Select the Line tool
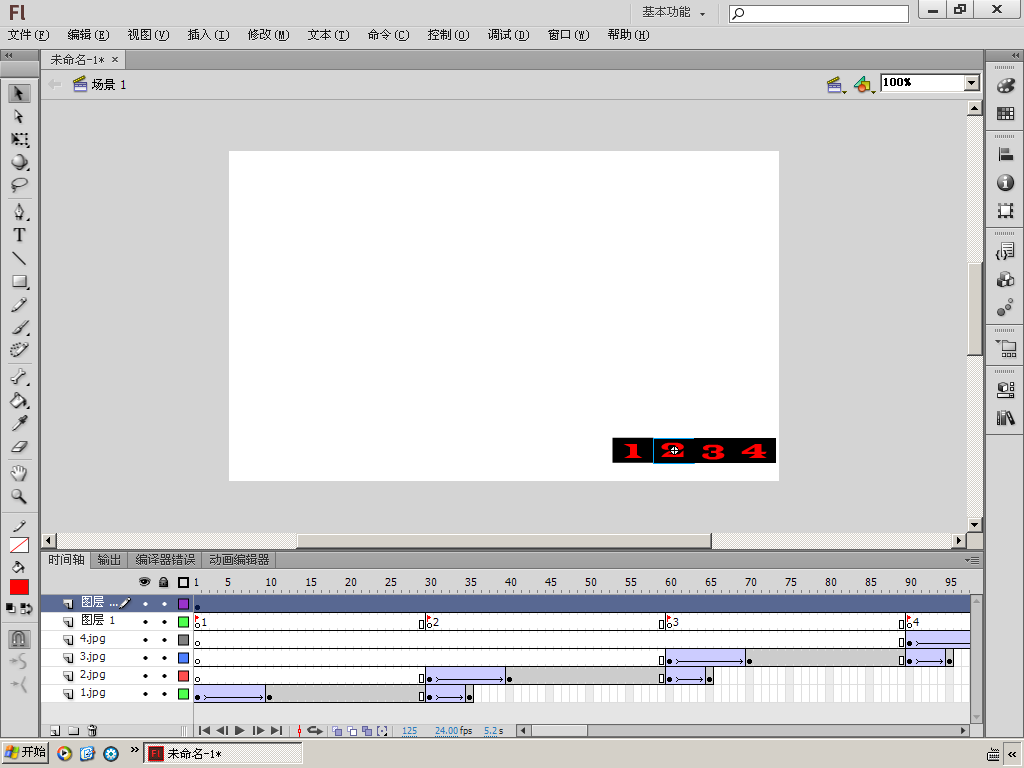The height and width of the screenshot is (768, 1024). (x=19, y=259)
